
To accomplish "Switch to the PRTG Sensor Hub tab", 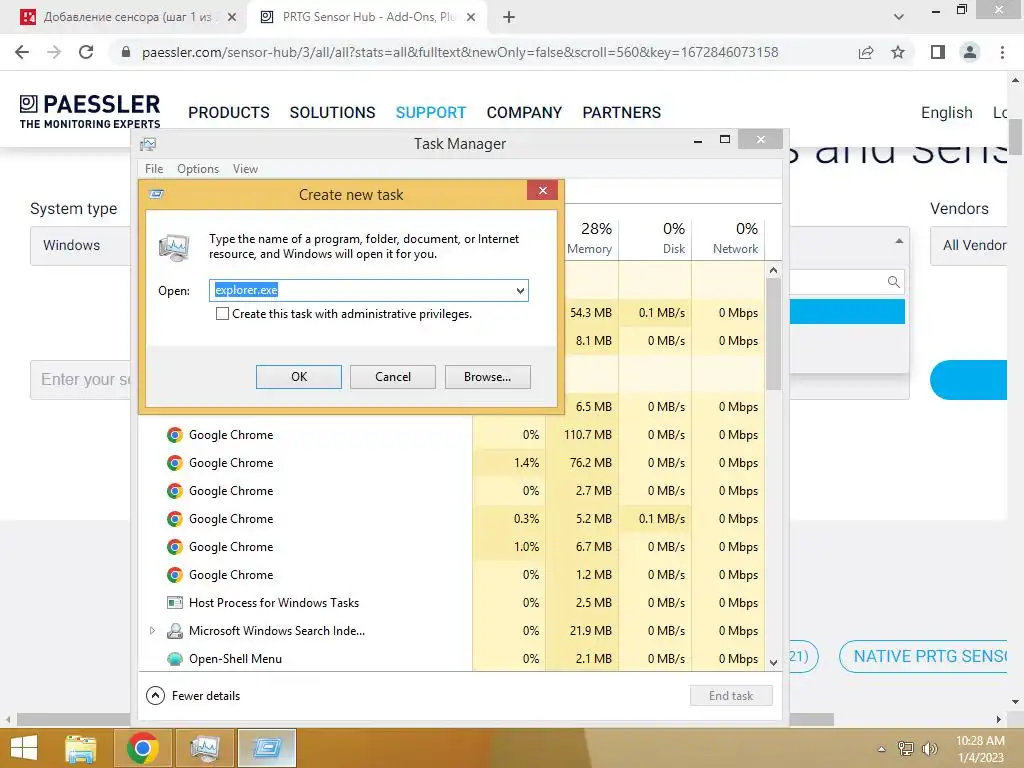I will [x=366, y=17].
